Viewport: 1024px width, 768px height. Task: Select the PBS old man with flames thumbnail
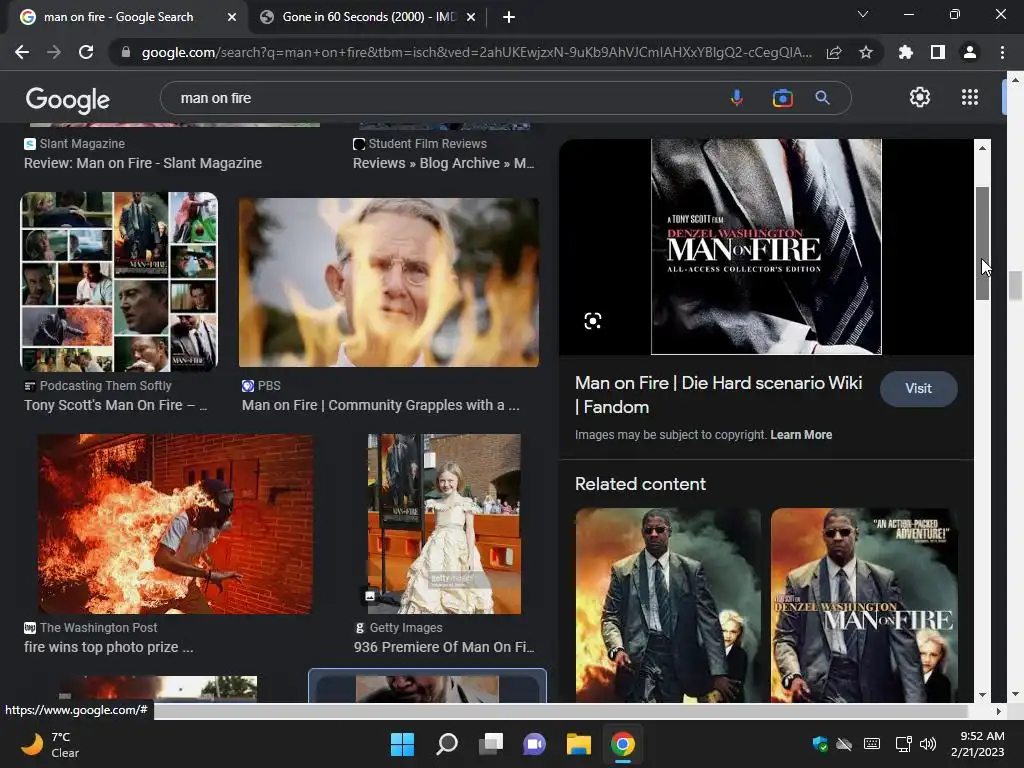tap(389, 282)
